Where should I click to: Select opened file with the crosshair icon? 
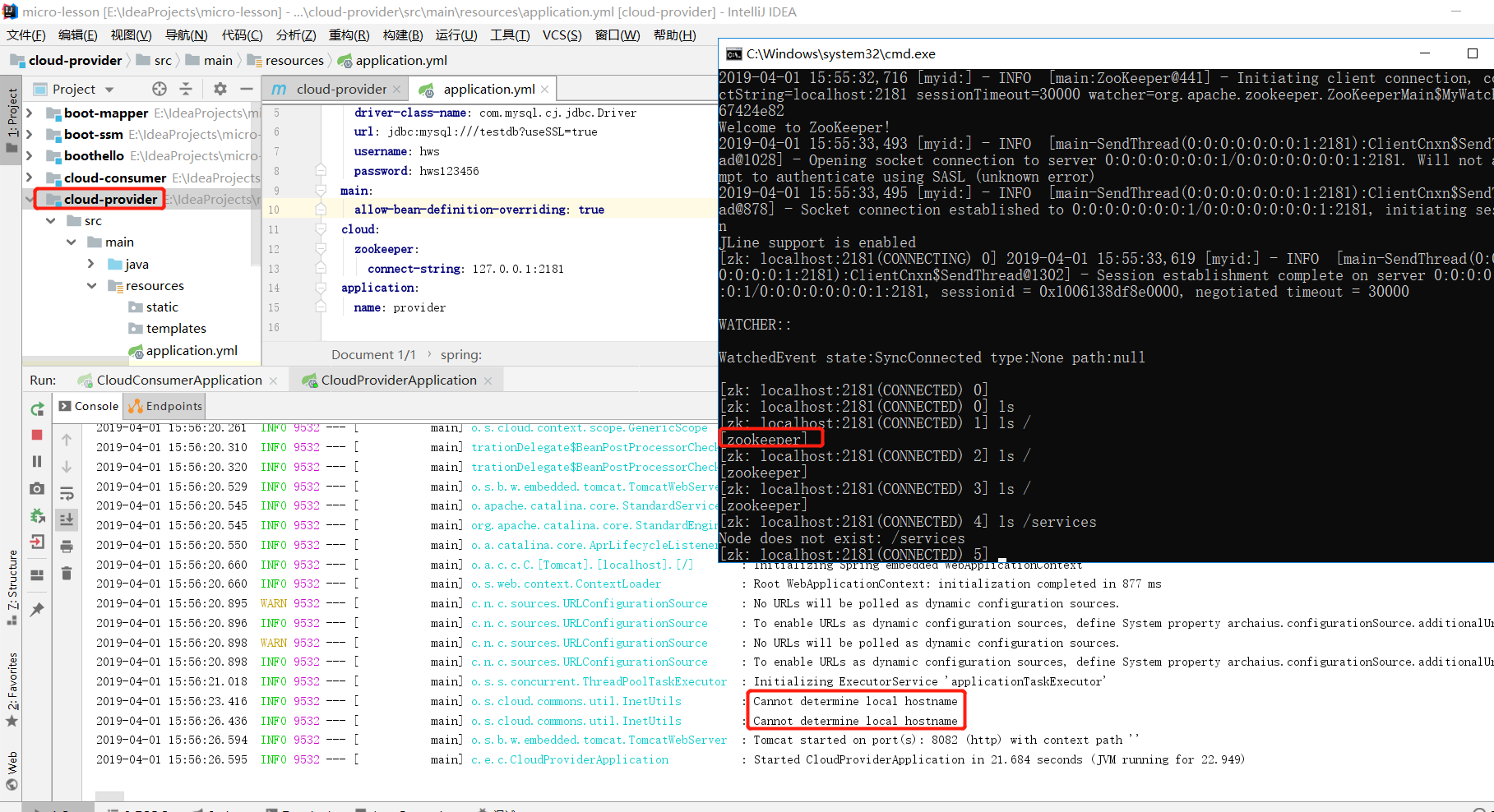160,89
